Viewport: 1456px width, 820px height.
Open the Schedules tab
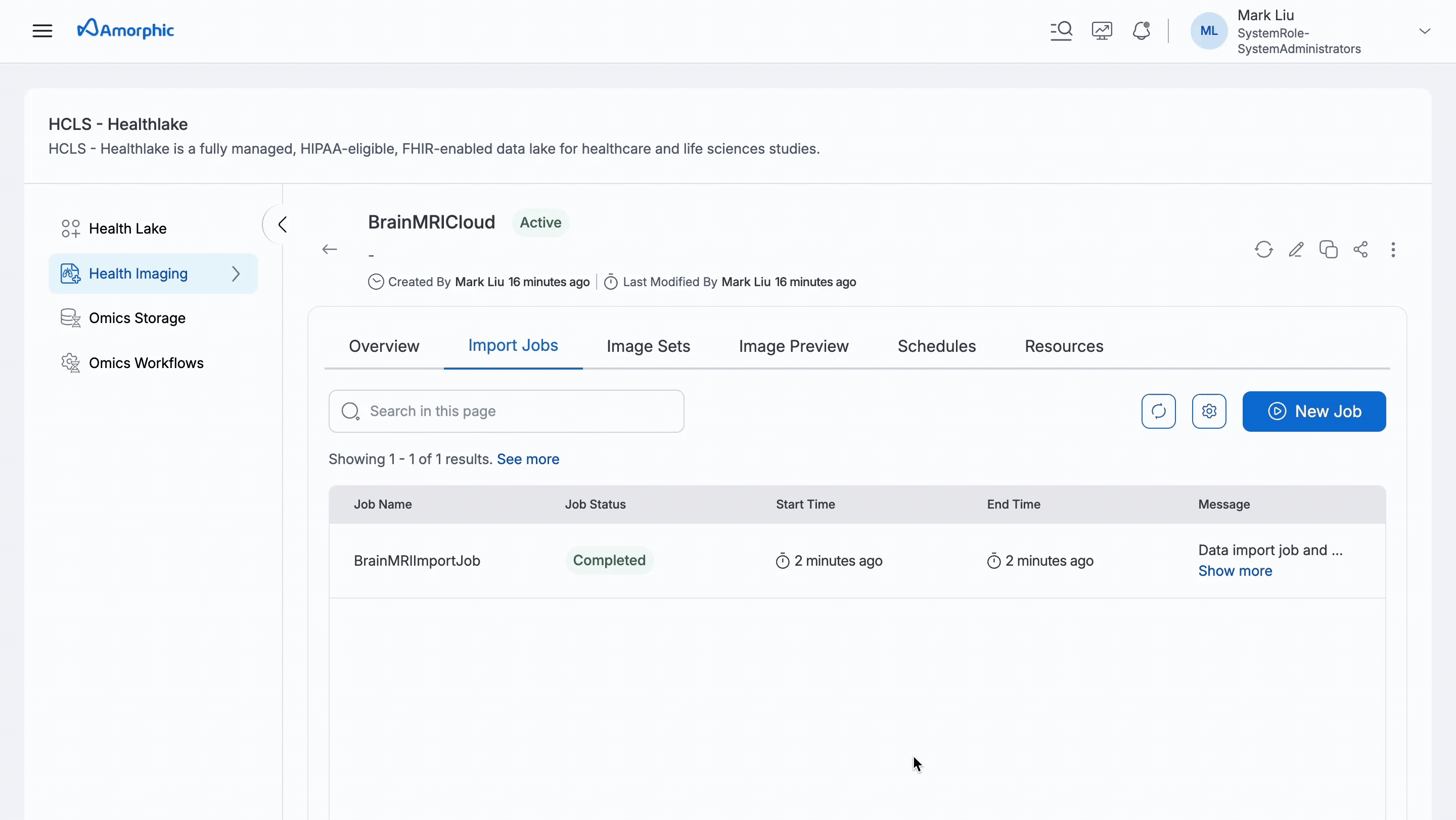tap(936, 346)
